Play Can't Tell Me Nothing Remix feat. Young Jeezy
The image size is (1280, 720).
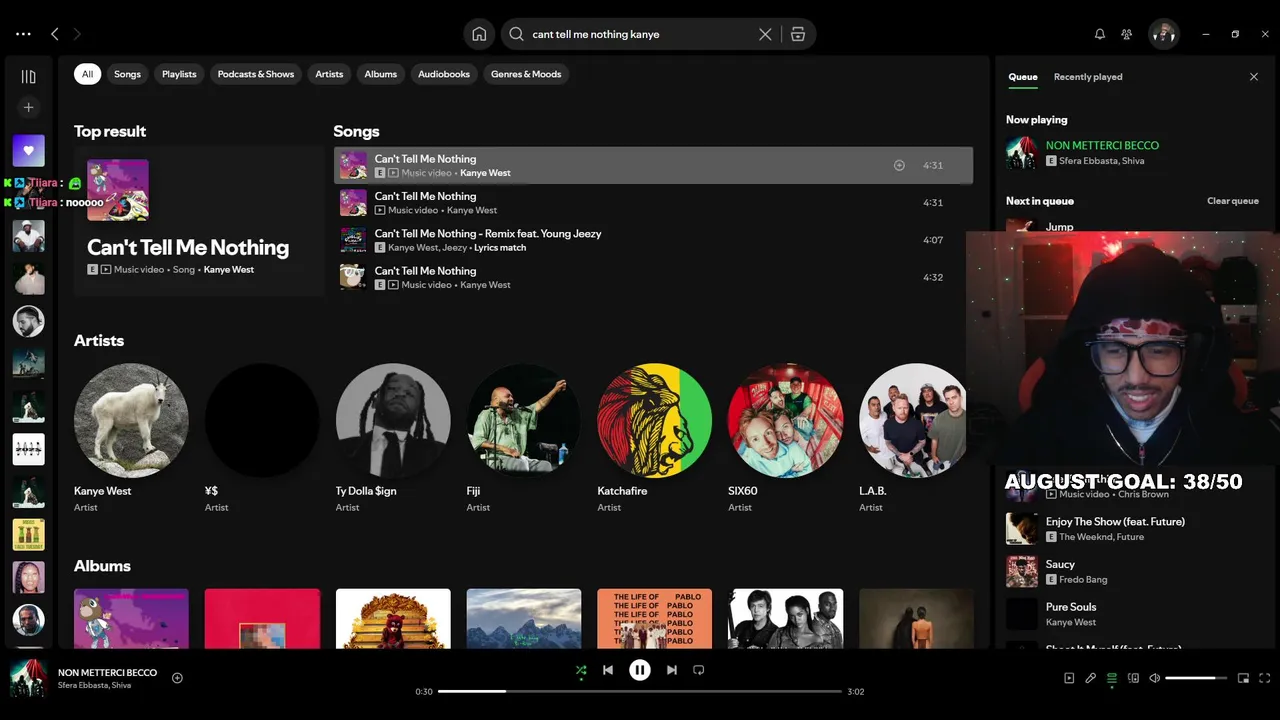click(x=653, y=240)
